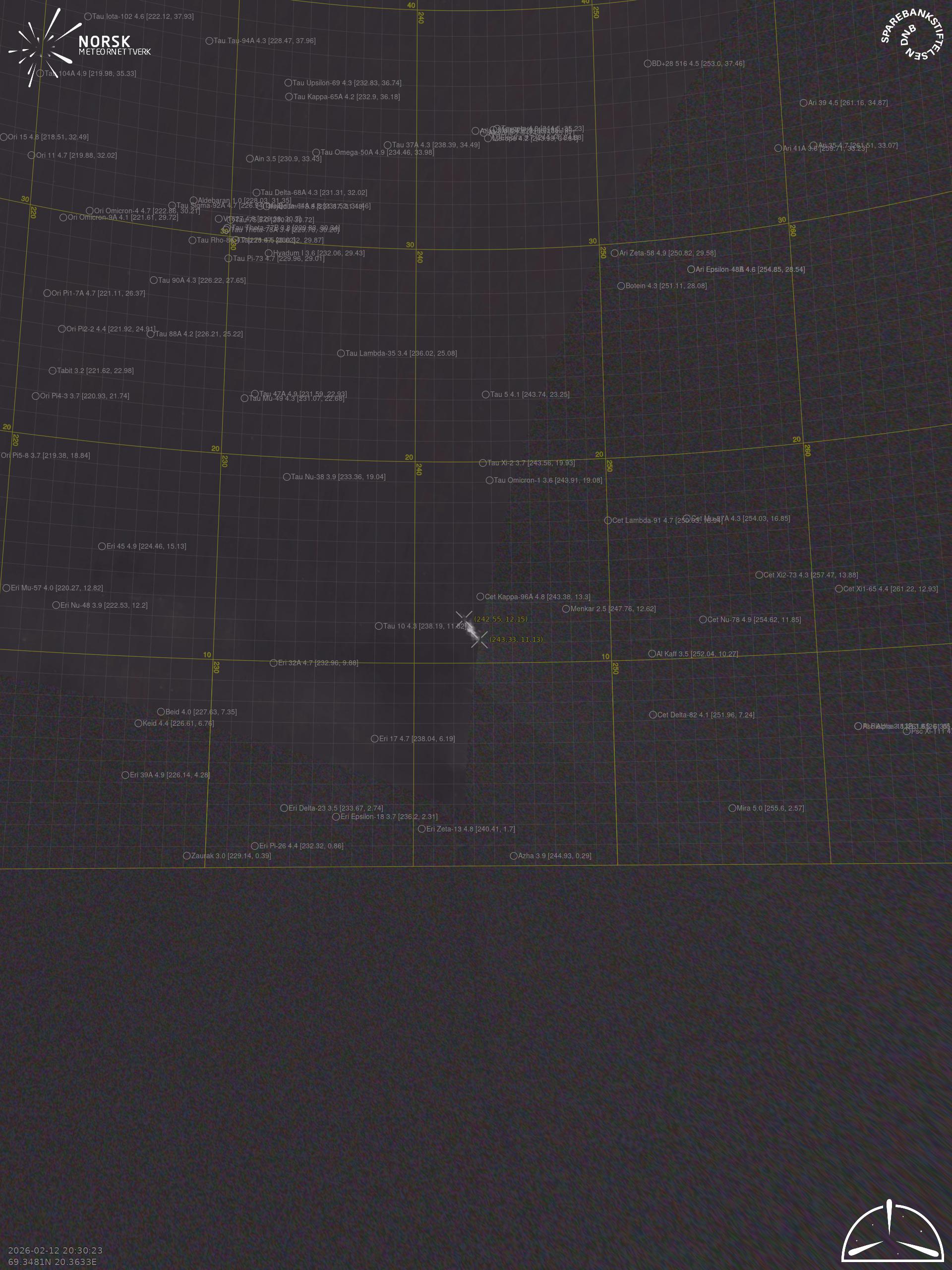The width and height of the screenshot is (952, 1270).
Task: Click the Menkar 2.5 star circle marker
Action: [566, 609]
